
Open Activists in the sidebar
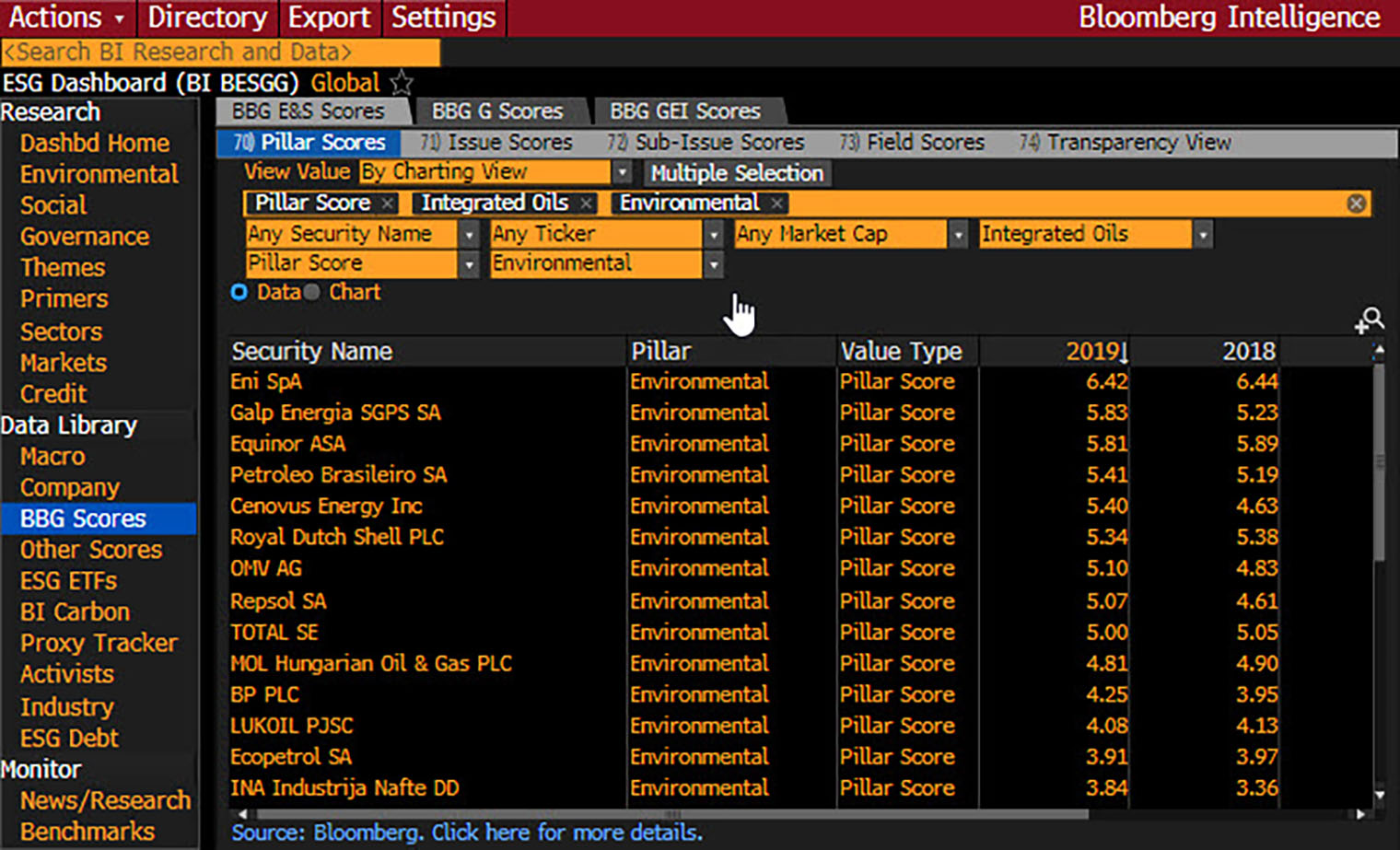pos(67,675)
